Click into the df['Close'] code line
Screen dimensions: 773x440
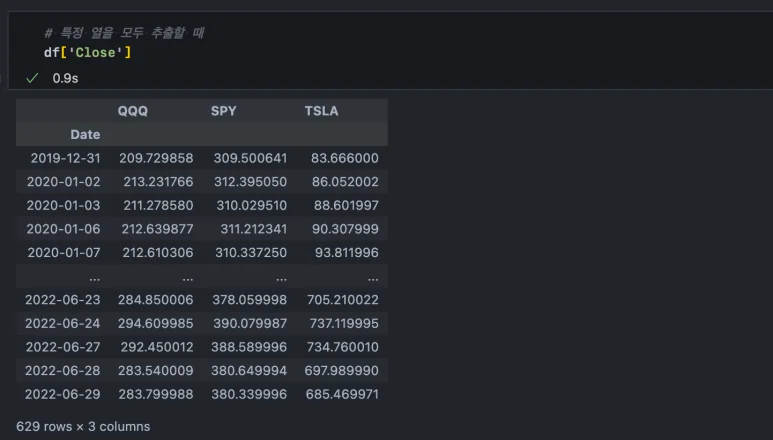point(88,52)
